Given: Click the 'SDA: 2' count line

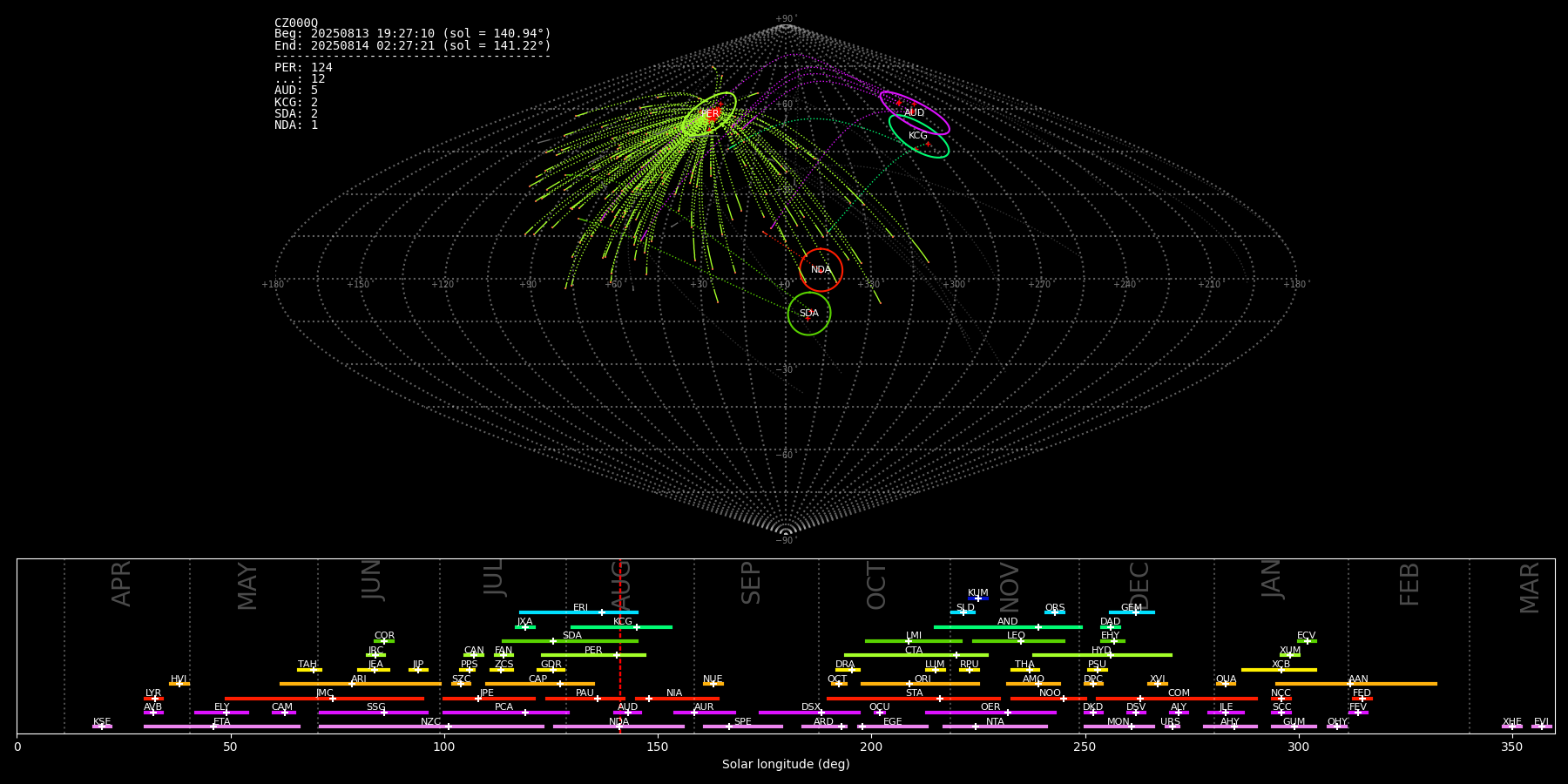Looking at the screenshot, I should [296, 113].
